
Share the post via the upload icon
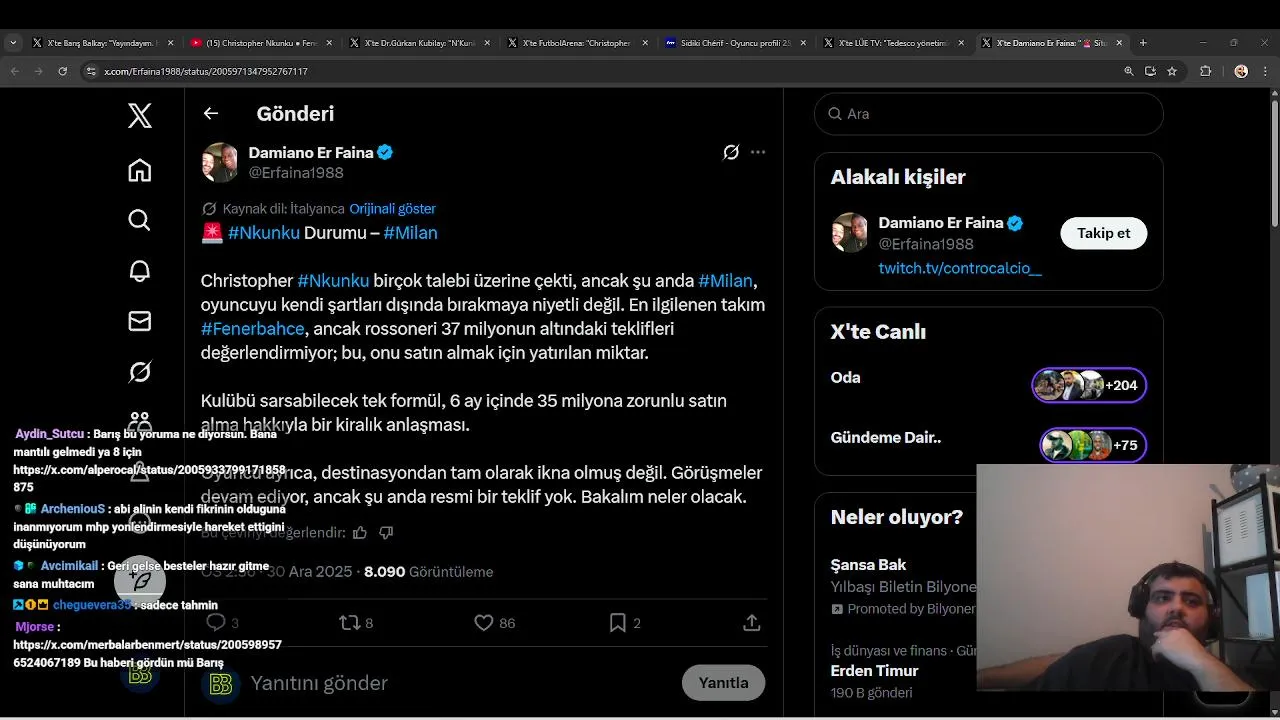752,623
